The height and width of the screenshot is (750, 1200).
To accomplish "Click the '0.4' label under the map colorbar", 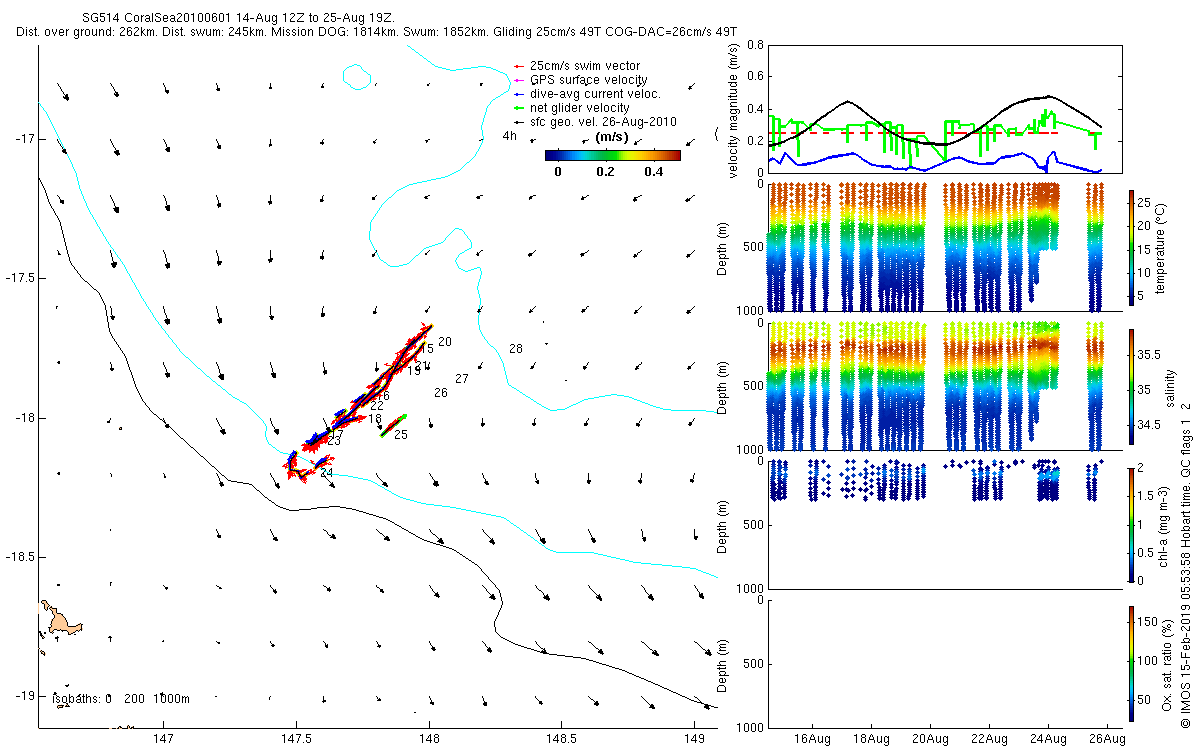I will pyautogui.click(x=653, y=171).
